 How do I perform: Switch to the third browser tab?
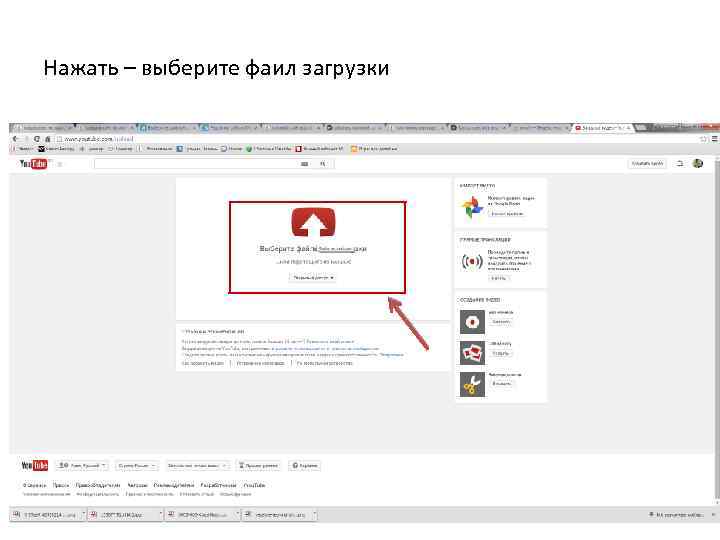click(168, 128)
